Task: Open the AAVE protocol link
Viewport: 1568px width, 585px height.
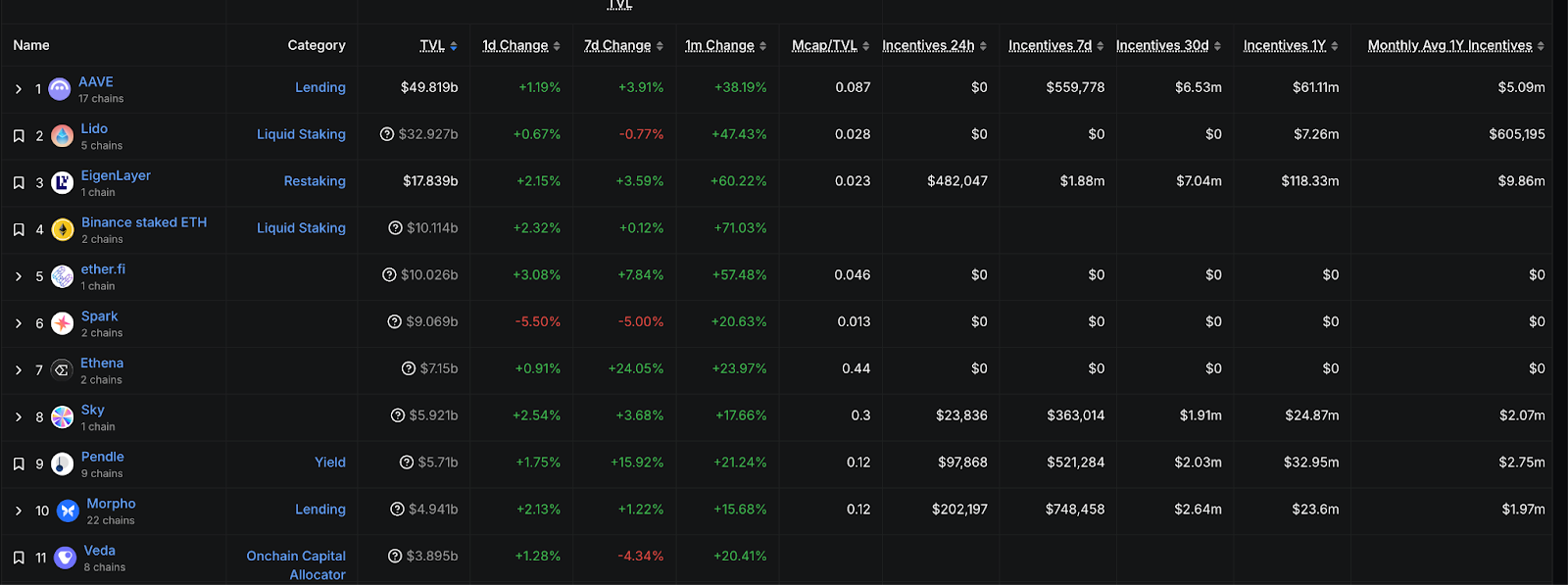Action: click(96, 82)
